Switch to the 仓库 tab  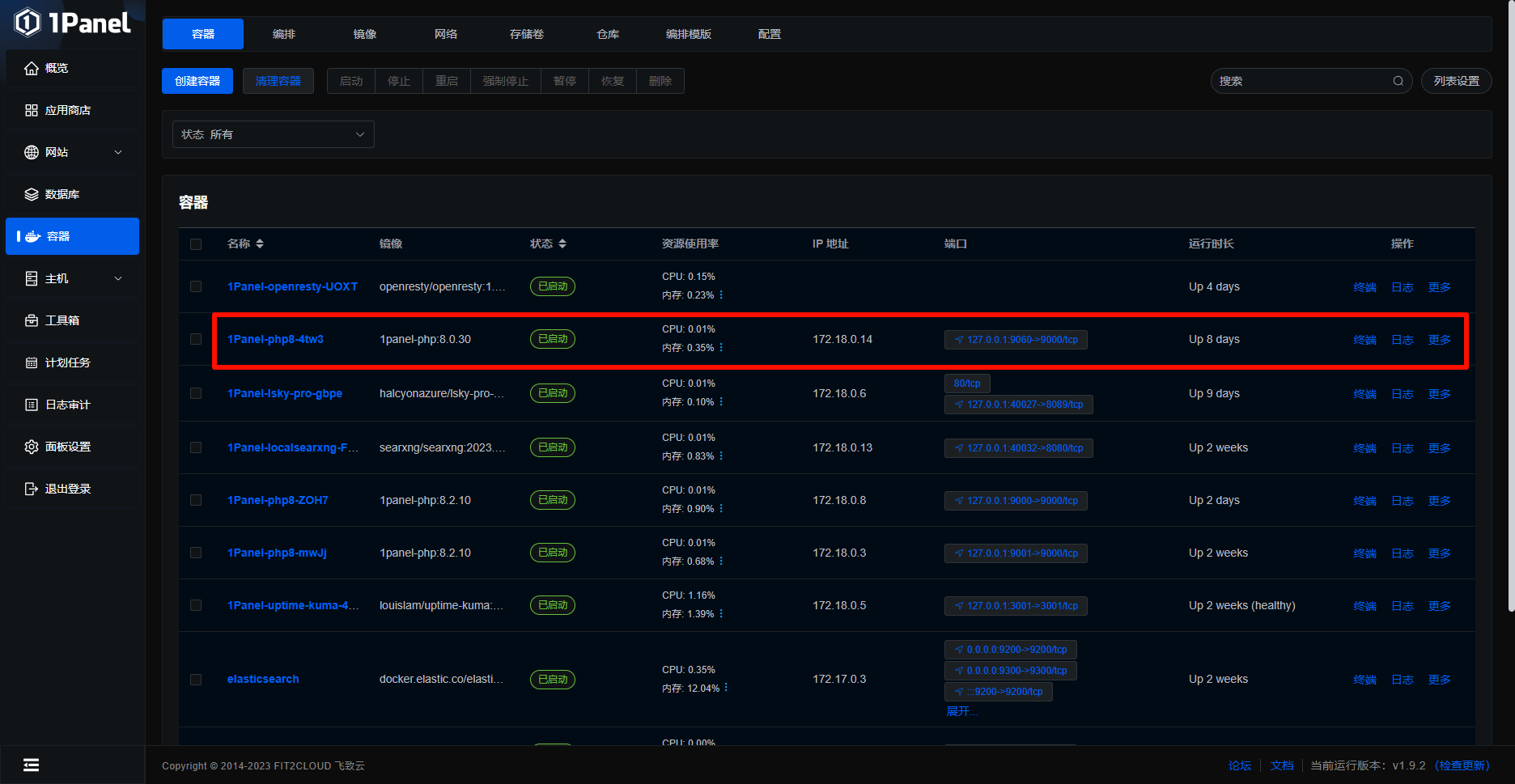608,34
